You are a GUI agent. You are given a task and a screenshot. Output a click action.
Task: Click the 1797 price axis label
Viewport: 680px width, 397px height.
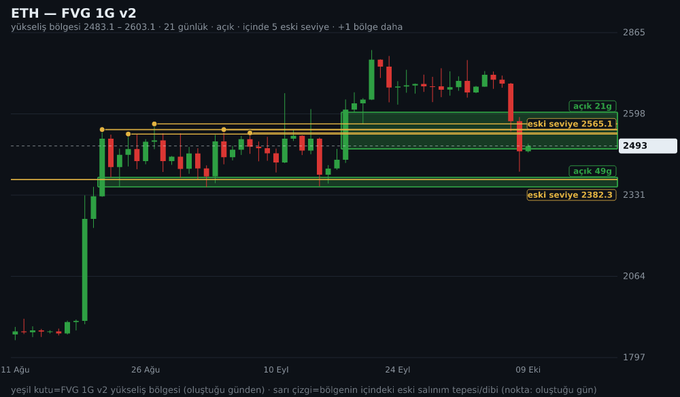pos(634,357)
